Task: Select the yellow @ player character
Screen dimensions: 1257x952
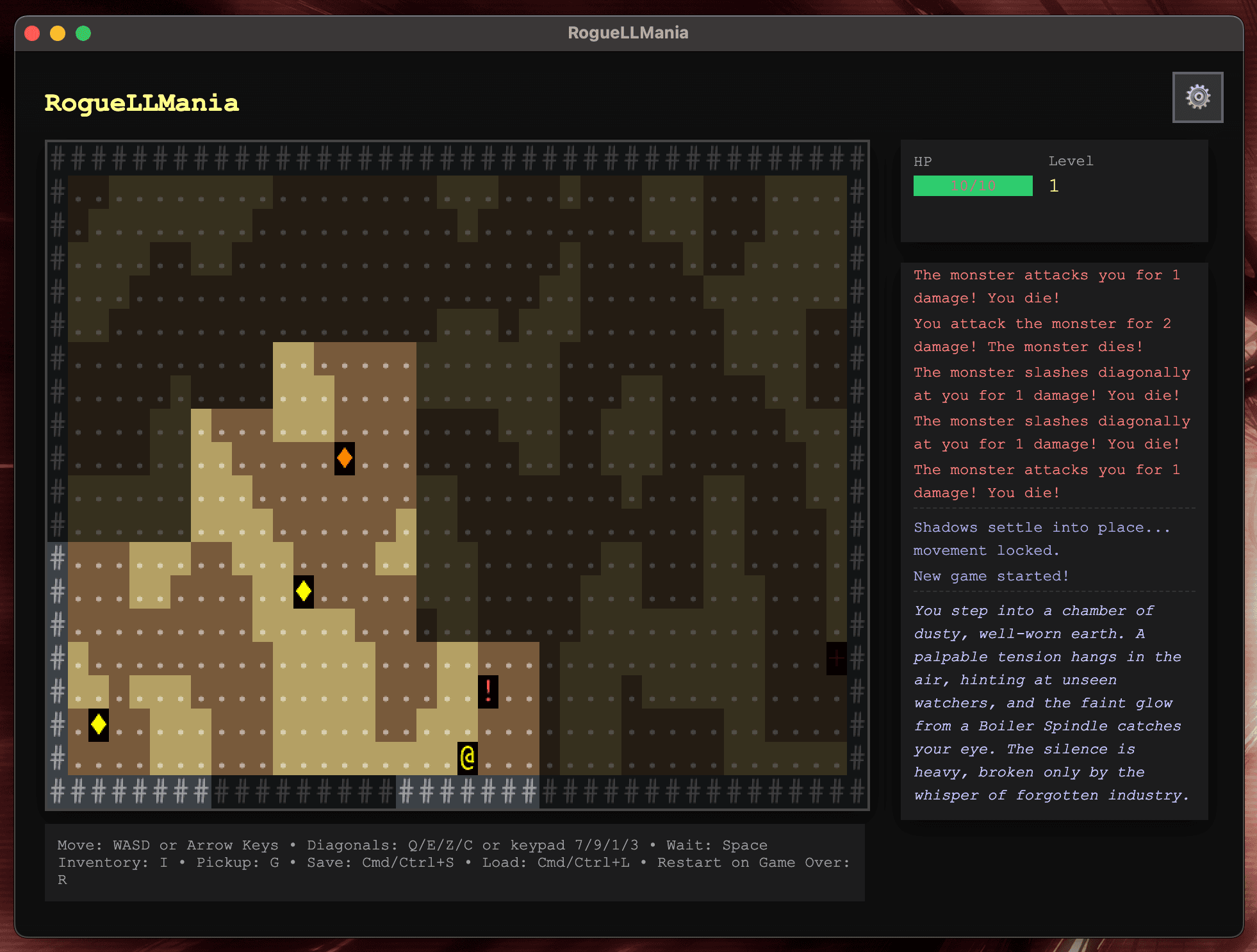Action: point(468,758)
